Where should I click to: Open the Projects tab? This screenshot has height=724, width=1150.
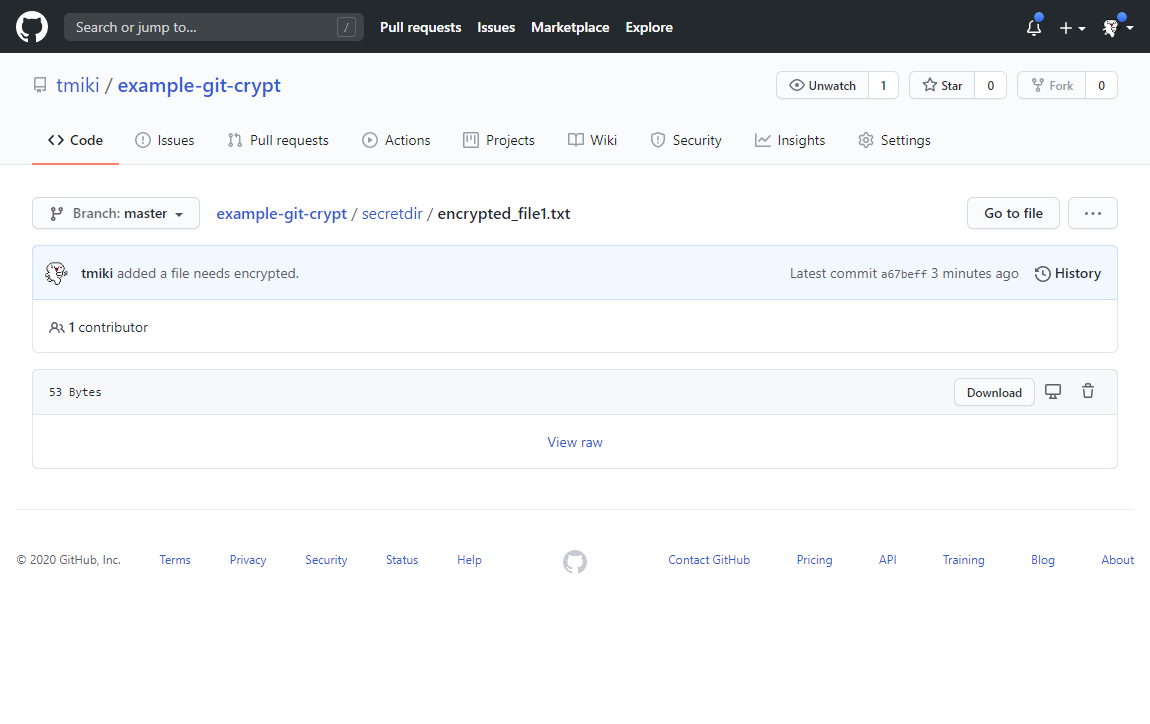499,140
